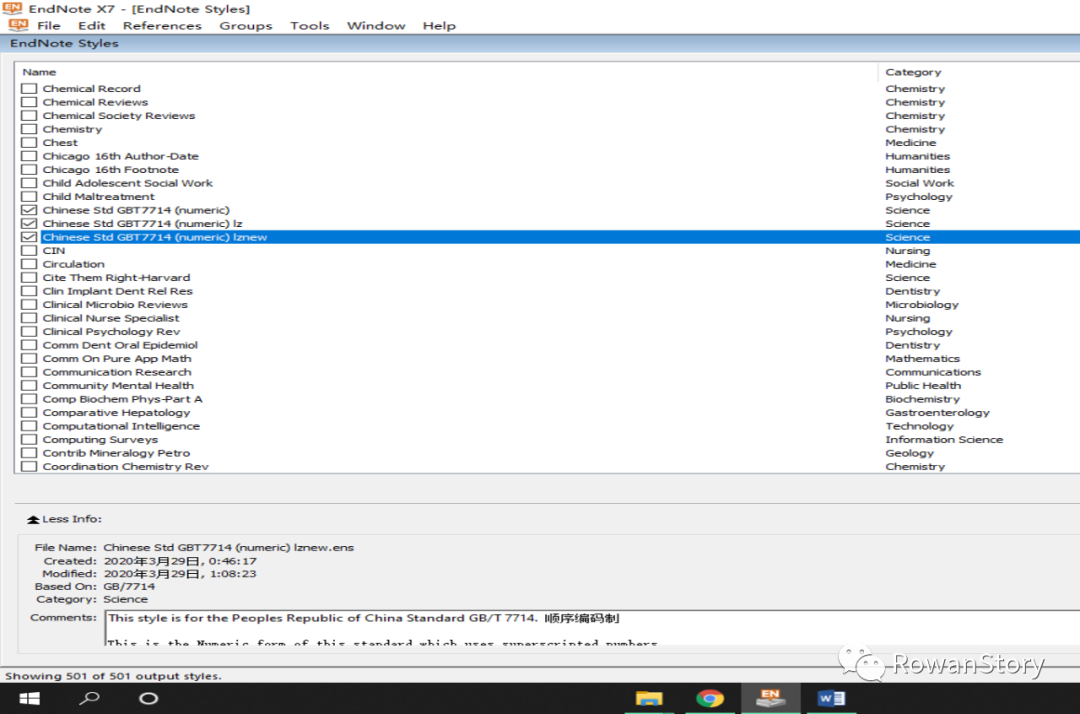Open the References menu

162,25
